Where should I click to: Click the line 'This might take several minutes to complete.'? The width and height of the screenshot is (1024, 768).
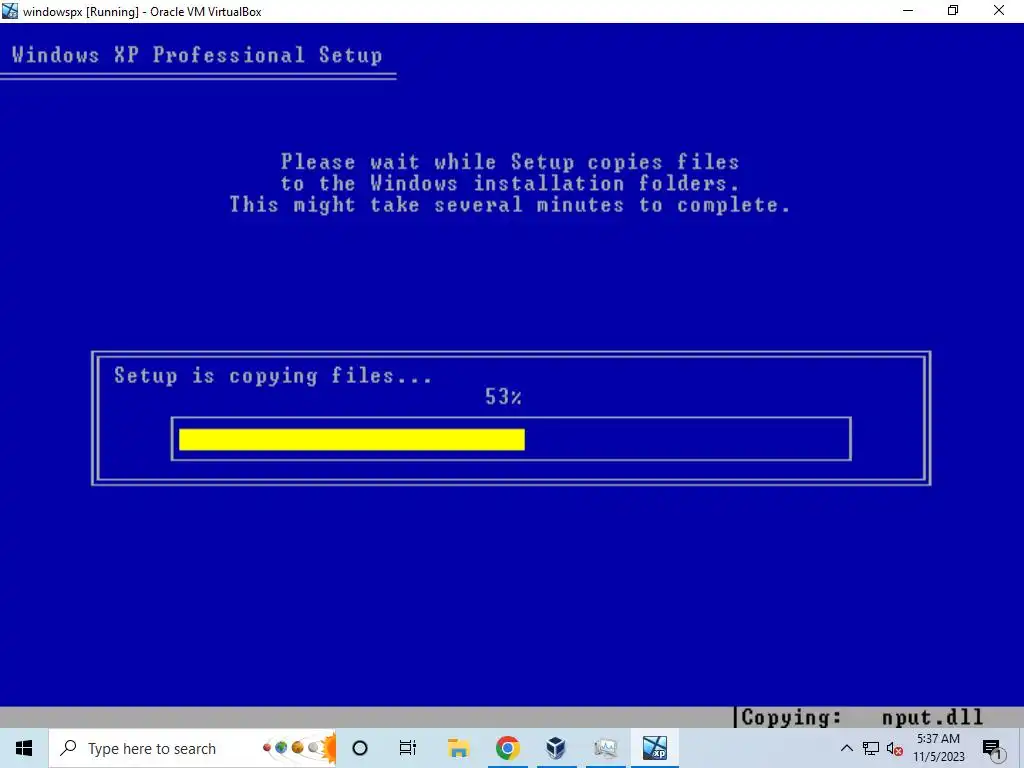click(510, 204)
